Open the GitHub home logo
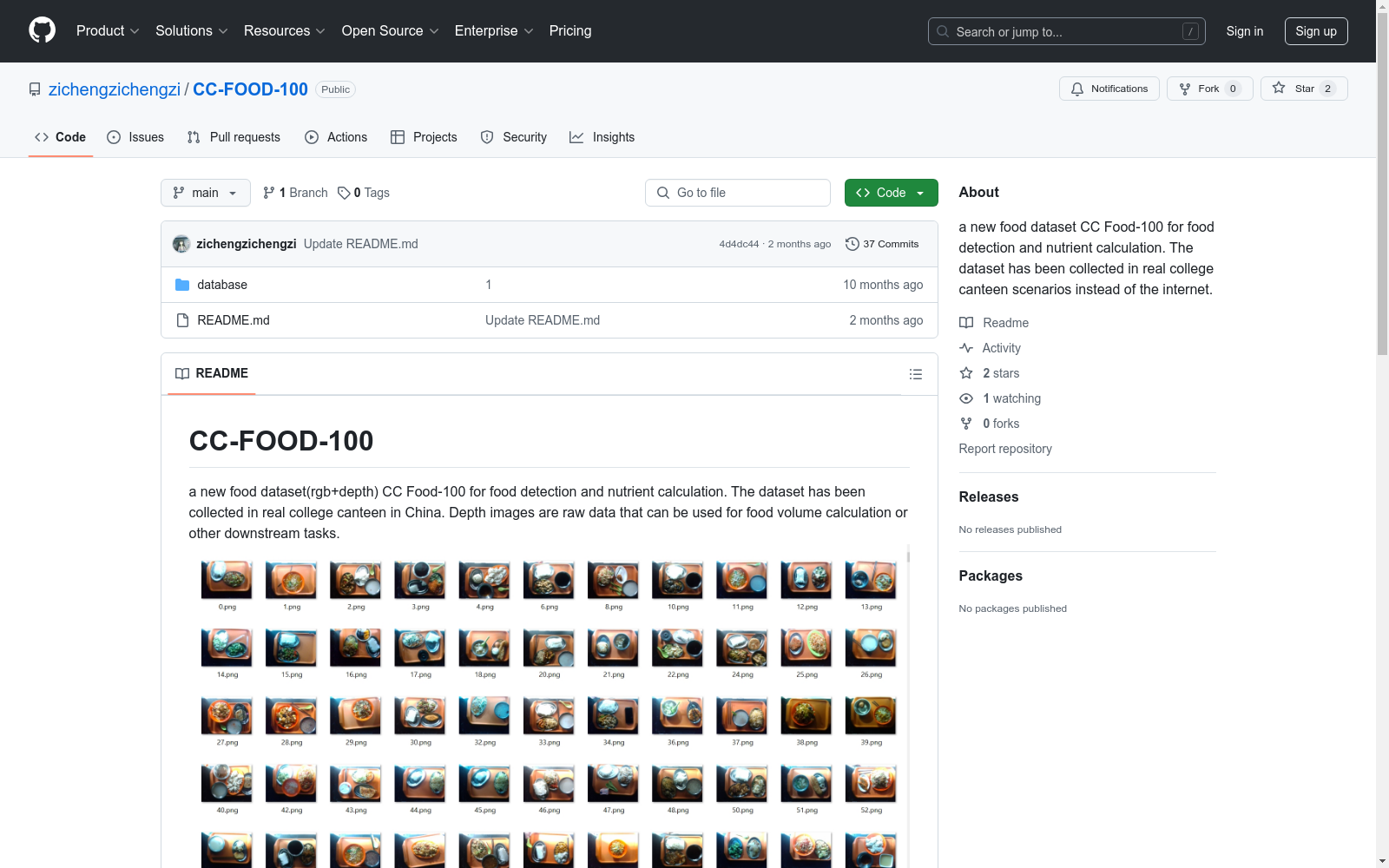 point(42,30)
